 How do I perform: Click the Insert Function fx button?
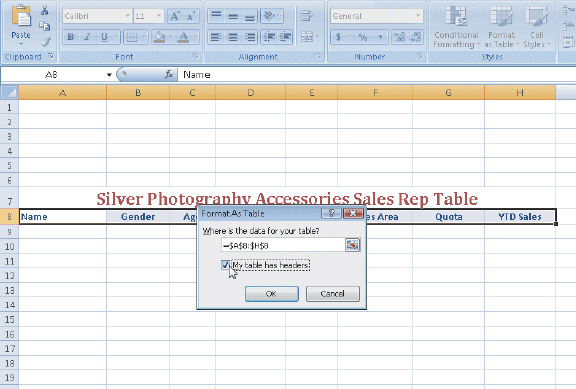tap(169, 75)
